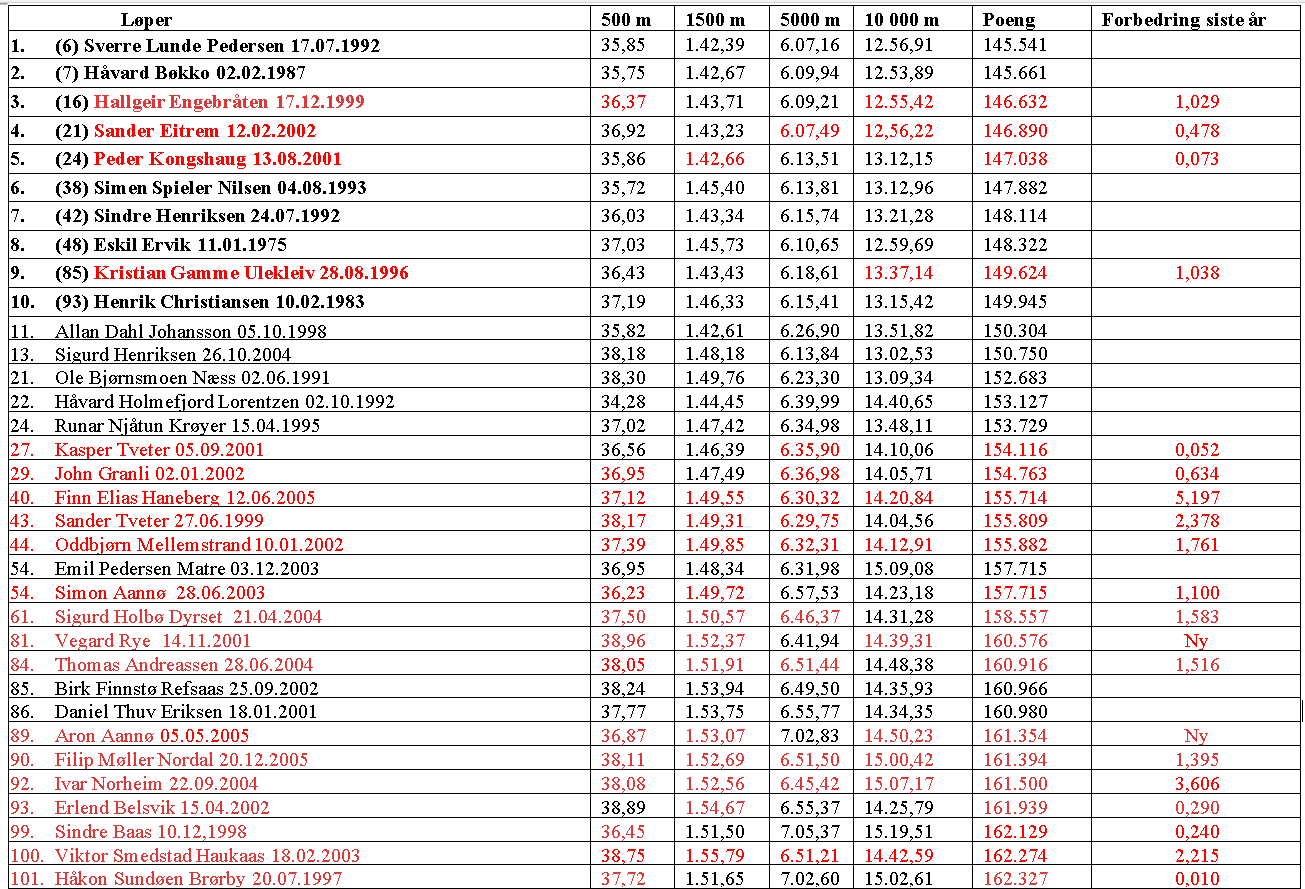Image resolution: width=1305 pixels, height=889 pixels.
Task: Click the Poeng column header
Action: tap(1009, 20)
